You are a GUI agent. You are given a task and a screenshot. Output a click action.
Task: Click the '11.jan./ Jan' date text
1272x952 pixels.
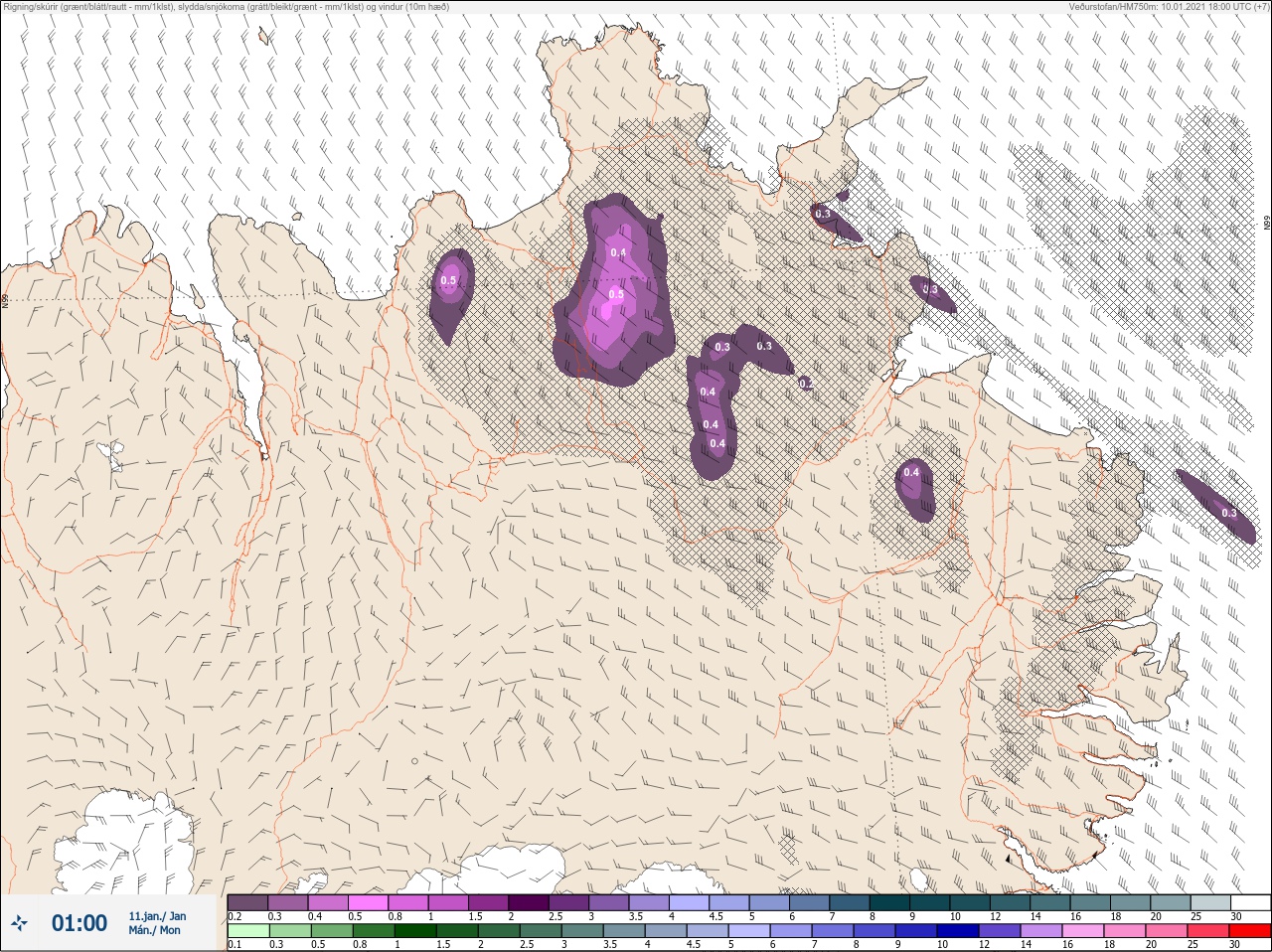click(x=157, y=916)
